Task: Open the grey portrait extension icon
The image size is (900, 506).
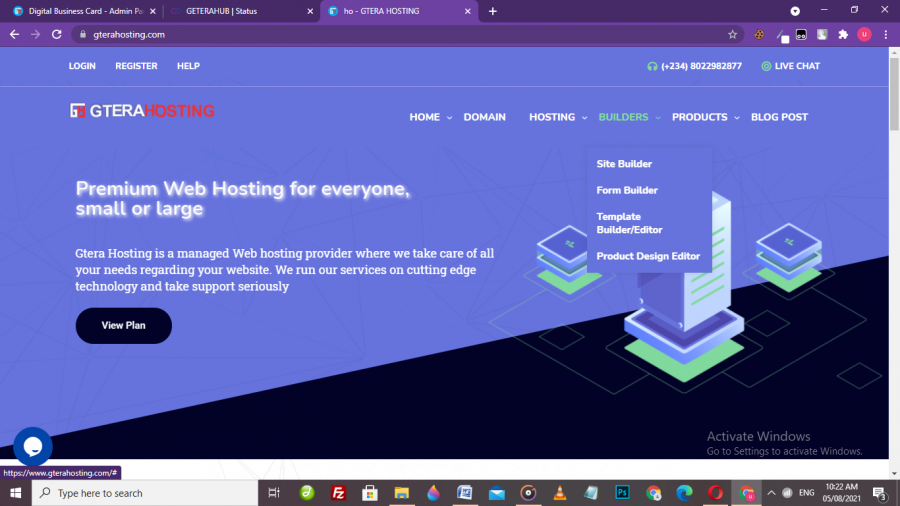Action: click(822, 34)
